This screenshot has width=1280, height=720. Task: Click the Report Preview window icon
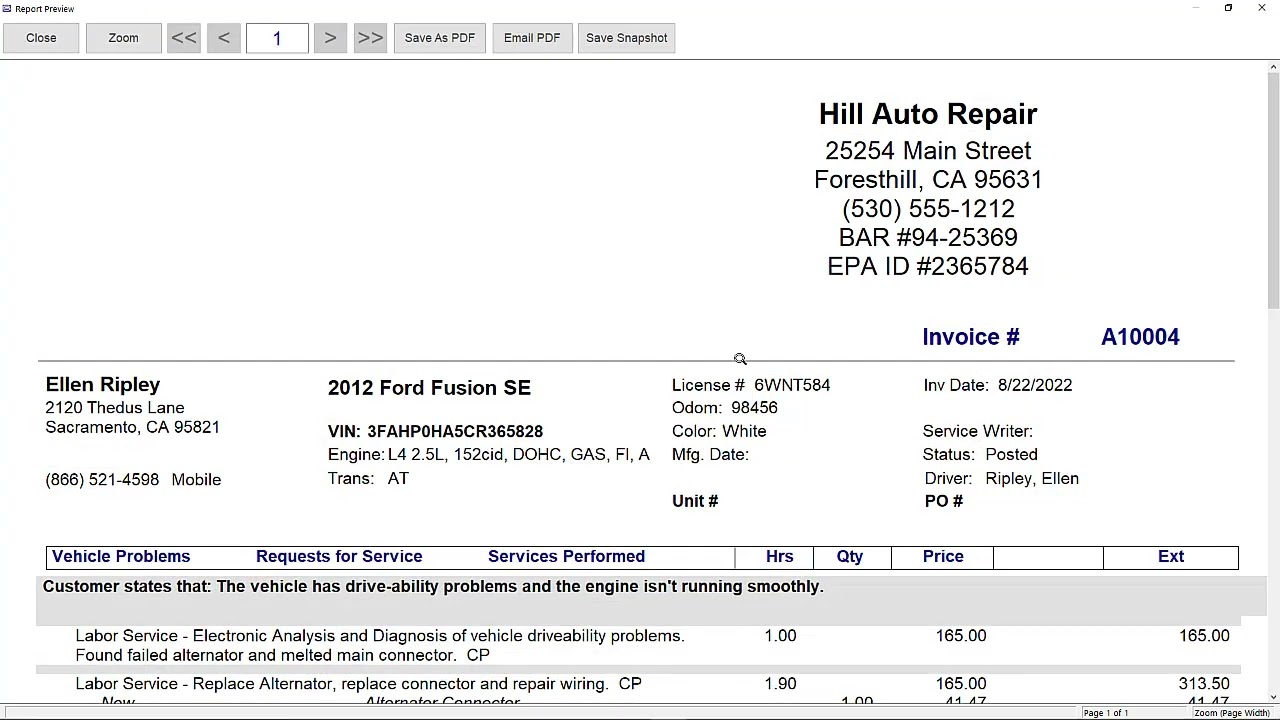point(7,9)
